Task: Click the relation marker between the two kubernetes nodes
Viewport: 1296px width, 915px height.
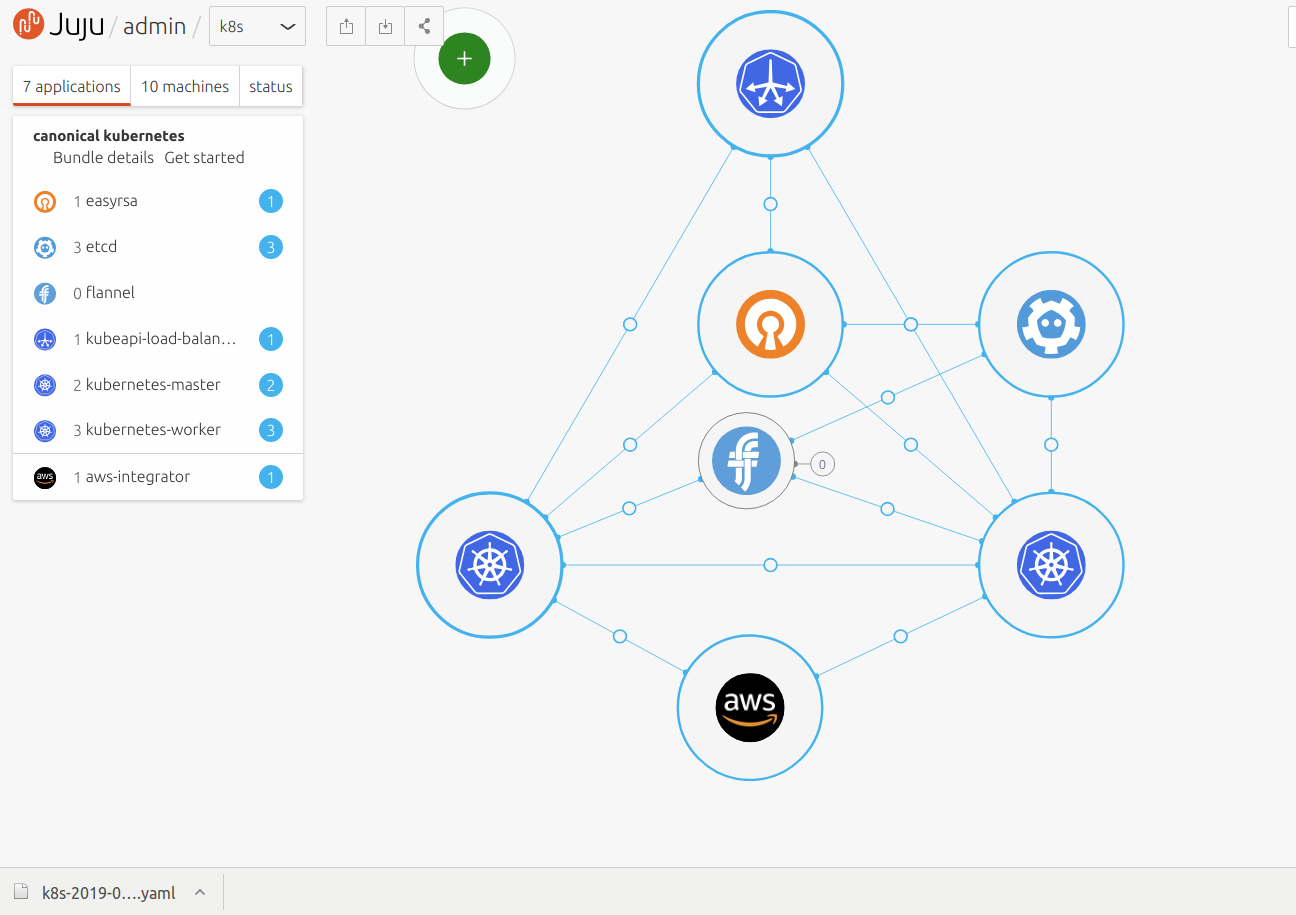Action: tap(770, 565)
